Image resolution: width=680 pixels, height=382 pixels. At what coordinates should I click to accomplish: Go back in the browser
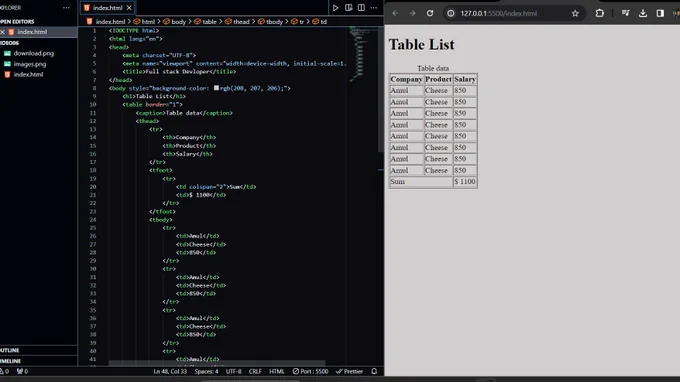tap(395, 13)
